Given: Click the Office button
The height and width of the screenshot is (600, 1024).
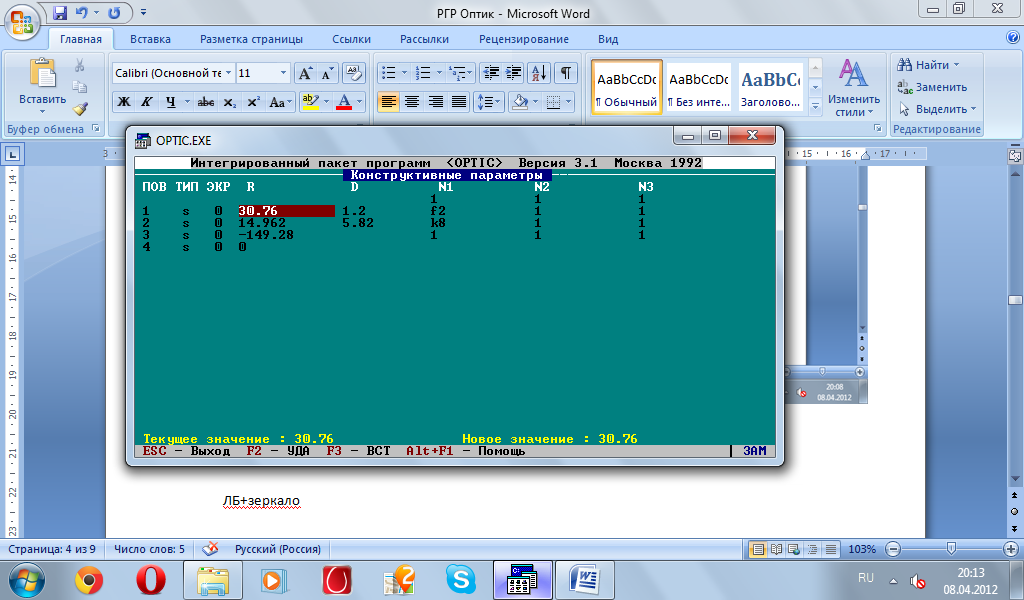Looking at the screenshot, I should tap(22, 23).
